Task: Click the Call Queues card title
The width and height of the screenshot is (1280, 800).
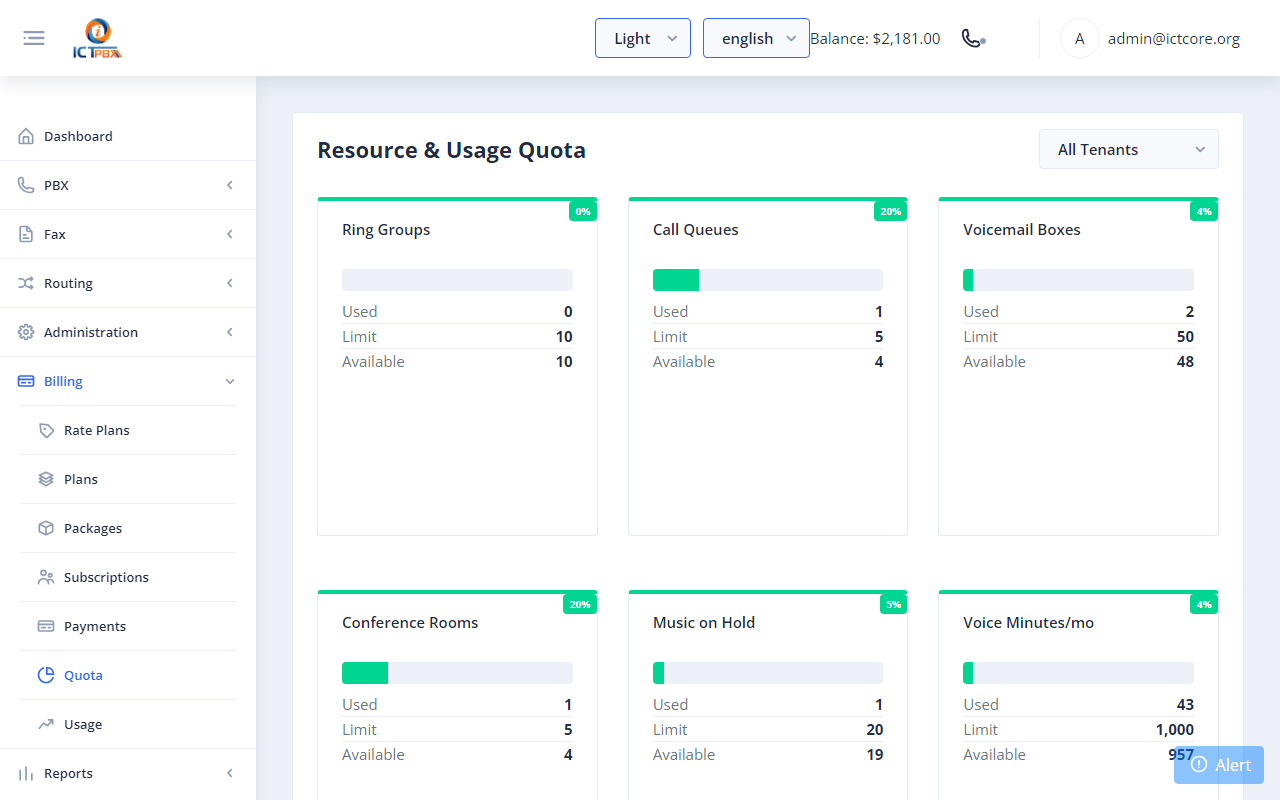Action: (696, 230)
